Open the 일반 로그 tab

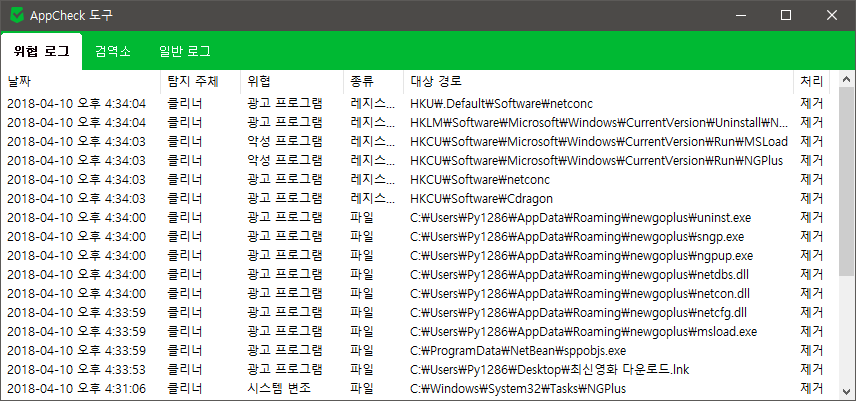tap(185, 51)
